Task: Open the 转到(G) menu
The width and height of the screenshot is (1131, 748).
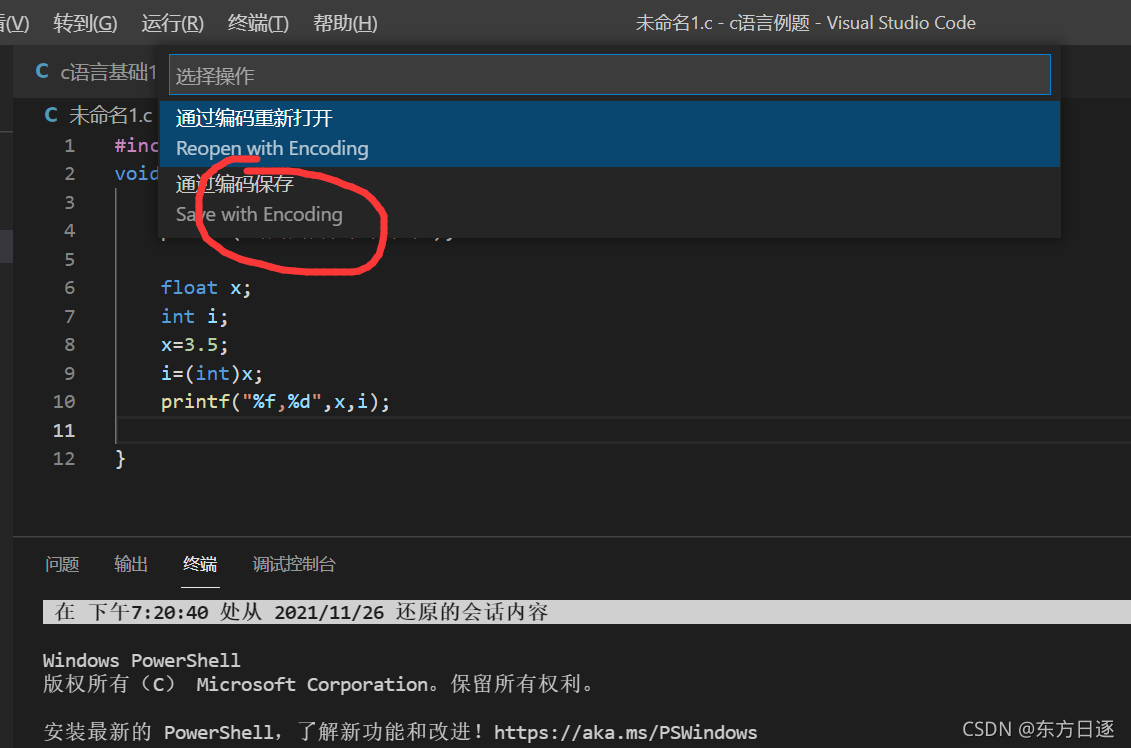Action: pyautogui.click(x=85, y=22)
